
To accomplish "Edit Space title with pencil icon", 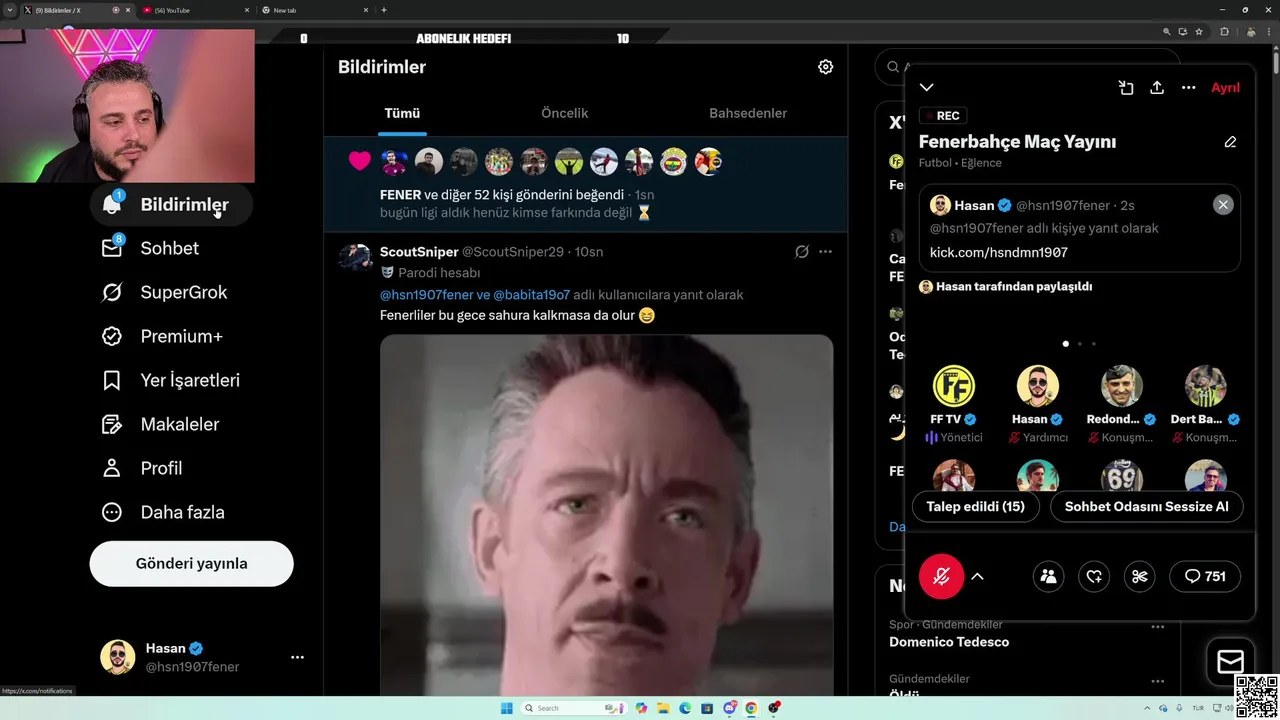I will tap(1230, 142).
